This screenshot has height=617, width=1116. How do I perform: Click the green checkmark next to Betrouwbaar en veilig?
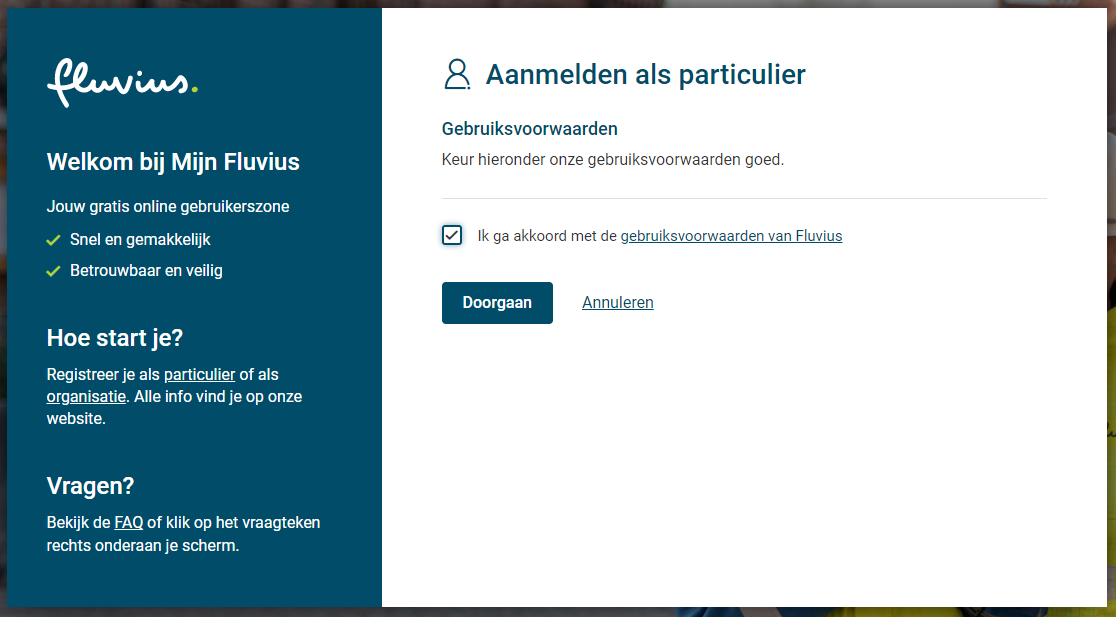click(x=53, y=271)
